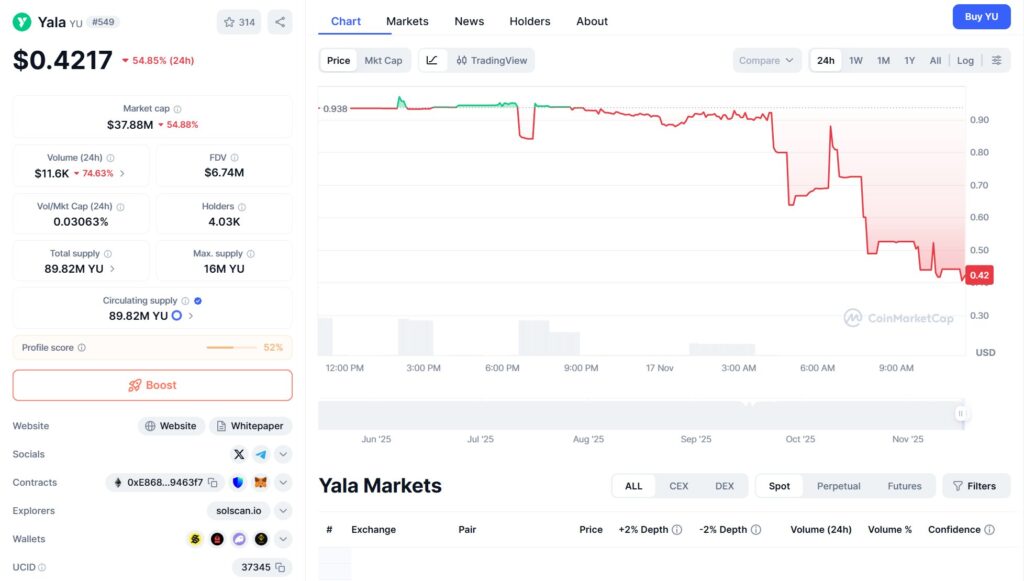The width and height of the screenshot is (1024, 581).
Task: Switch markets to Perpetual type
Action: (x=838, y=486)
